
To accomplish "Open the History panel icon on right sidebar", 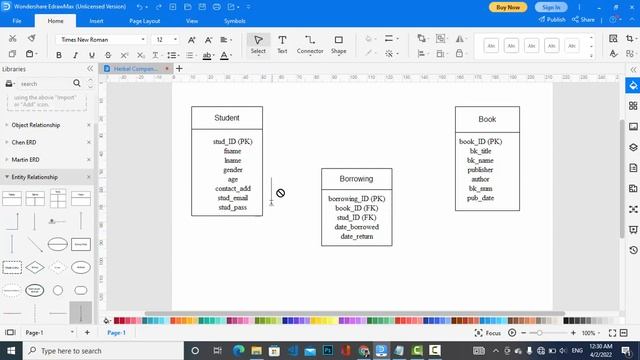I will [633, 250].
